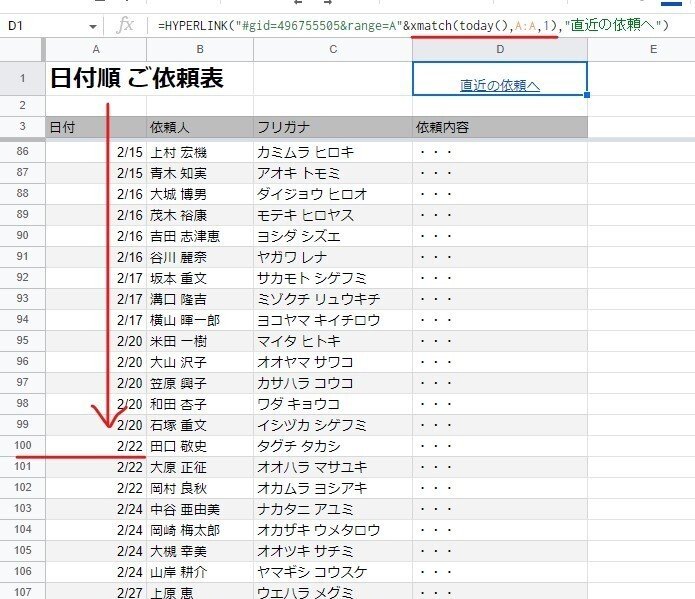
Task: Select cell with name 上村 宏機
Action: click(x=200, y=153)
